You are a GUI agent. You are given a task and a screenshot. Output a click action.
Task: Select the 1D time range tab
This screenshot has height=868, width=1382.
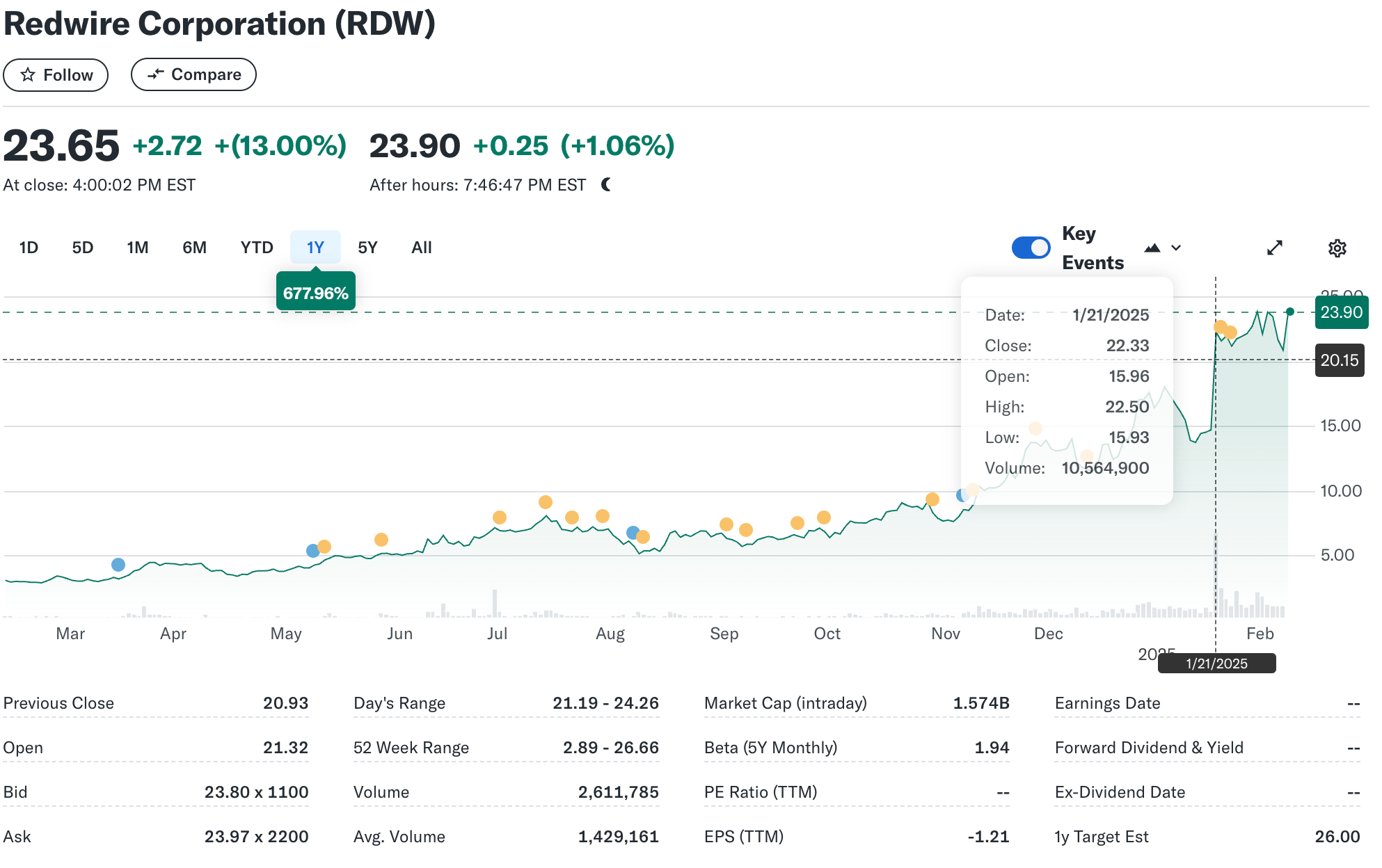[29, 248]
